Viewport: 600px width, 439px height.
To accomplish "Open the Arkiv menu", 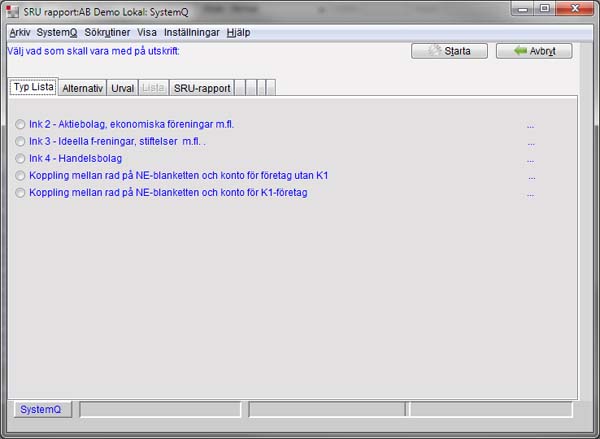I will coord(20,32).
